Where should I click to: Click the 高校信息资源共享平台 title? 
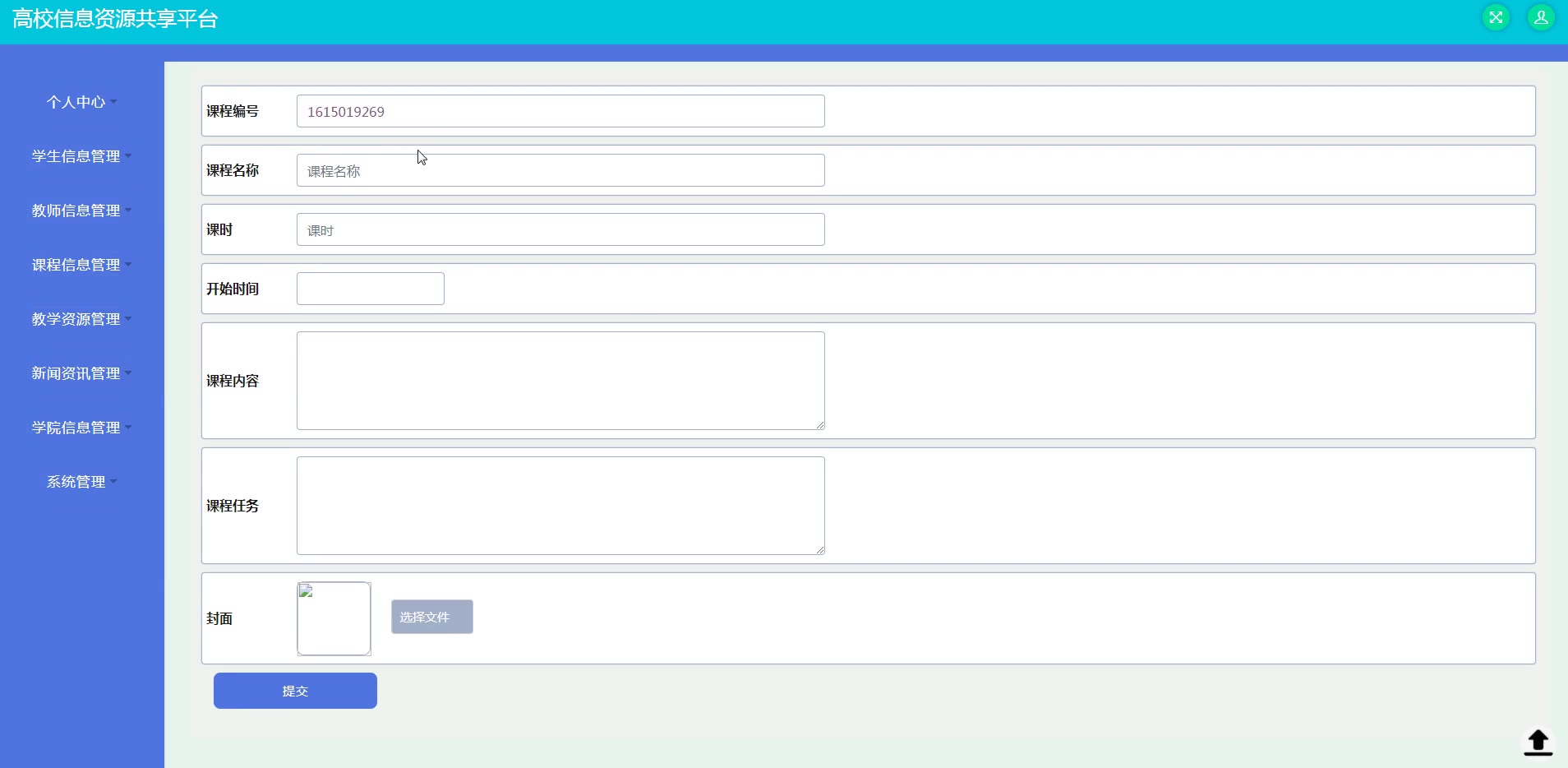115,19
